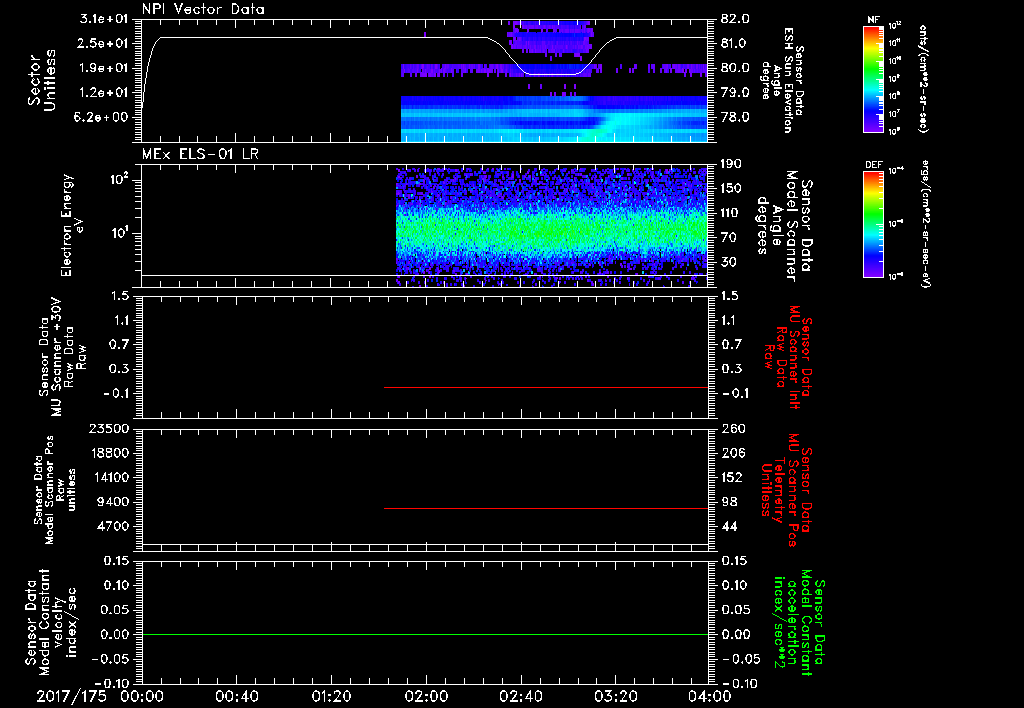Click the 'Model Scanner Pos Raw' axis title
This screenshot has width=1024, height=708.
(x=55, y=490)
